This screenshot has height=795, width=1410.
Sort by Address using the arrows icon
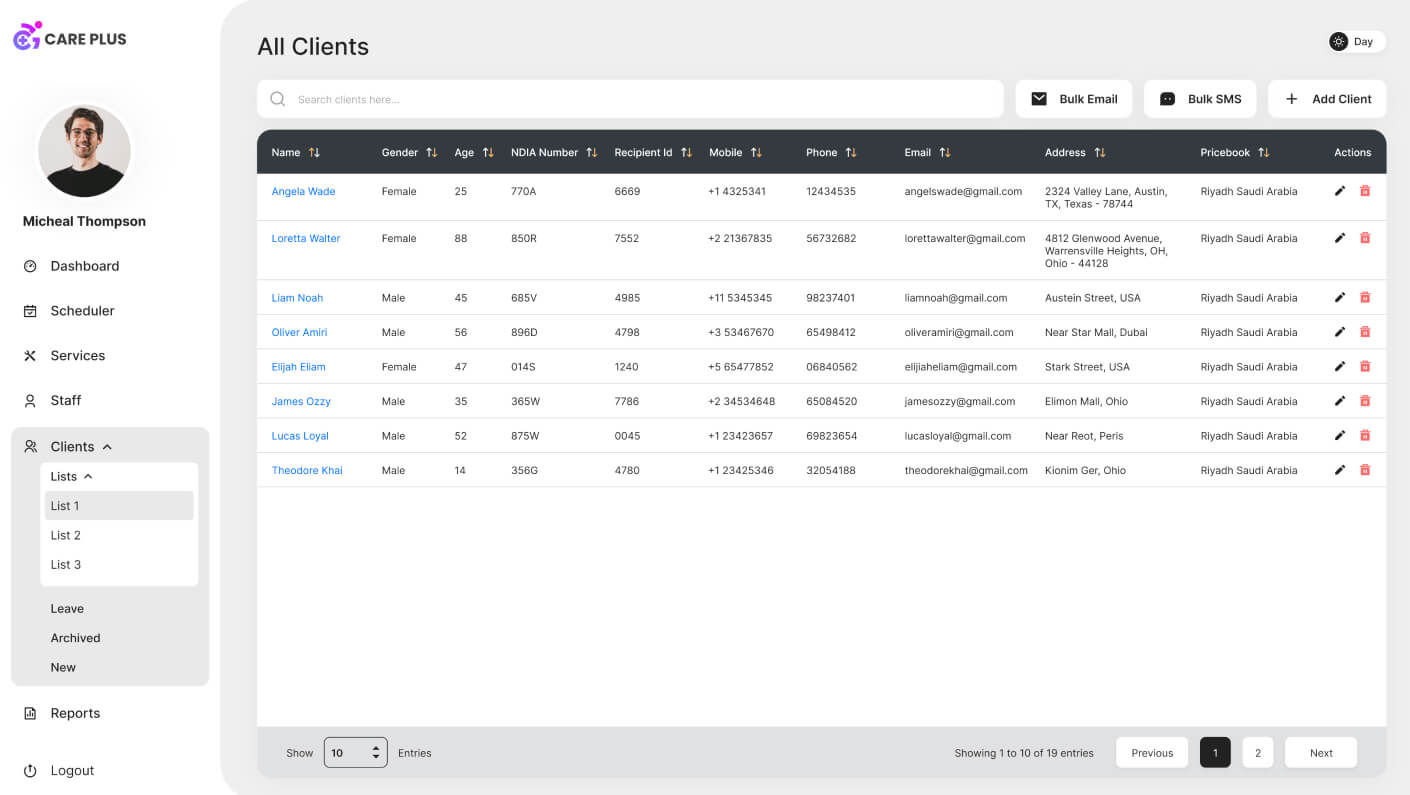(x=1099, y=152)
